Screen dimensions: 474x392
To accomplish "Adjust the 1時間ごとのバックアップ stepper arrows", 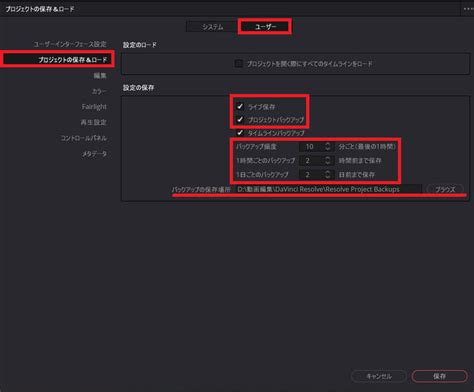I will [x=328, y=161].
